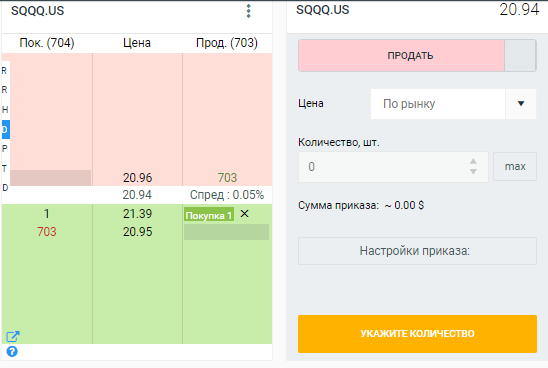Decrease quantity with the down arrow
Screen dimensions: 548x368
[473, 171]
